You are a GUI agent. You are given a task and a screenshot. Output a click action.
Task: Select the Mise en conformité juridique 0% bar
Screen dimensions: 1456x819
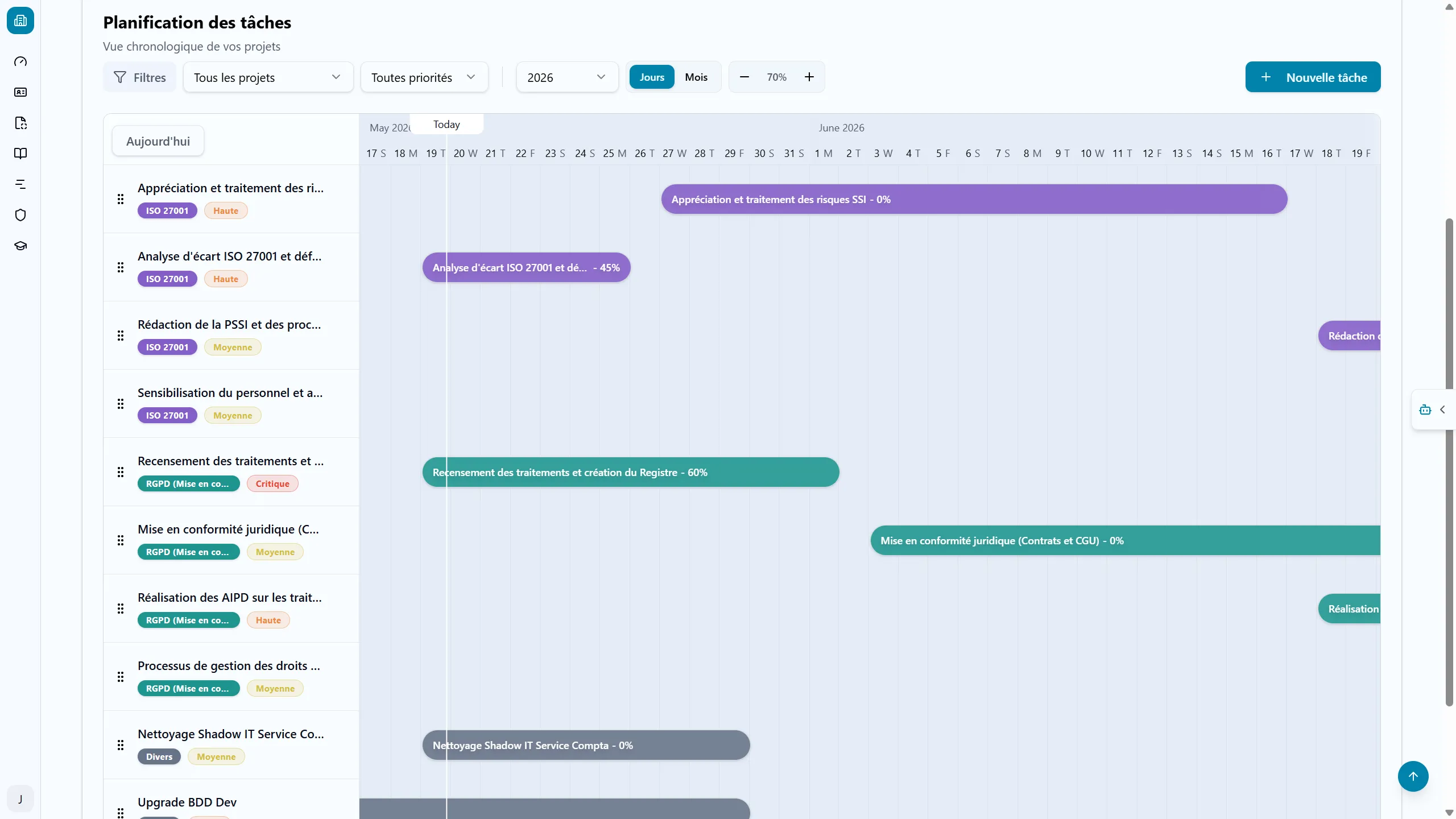(1126, 540)
